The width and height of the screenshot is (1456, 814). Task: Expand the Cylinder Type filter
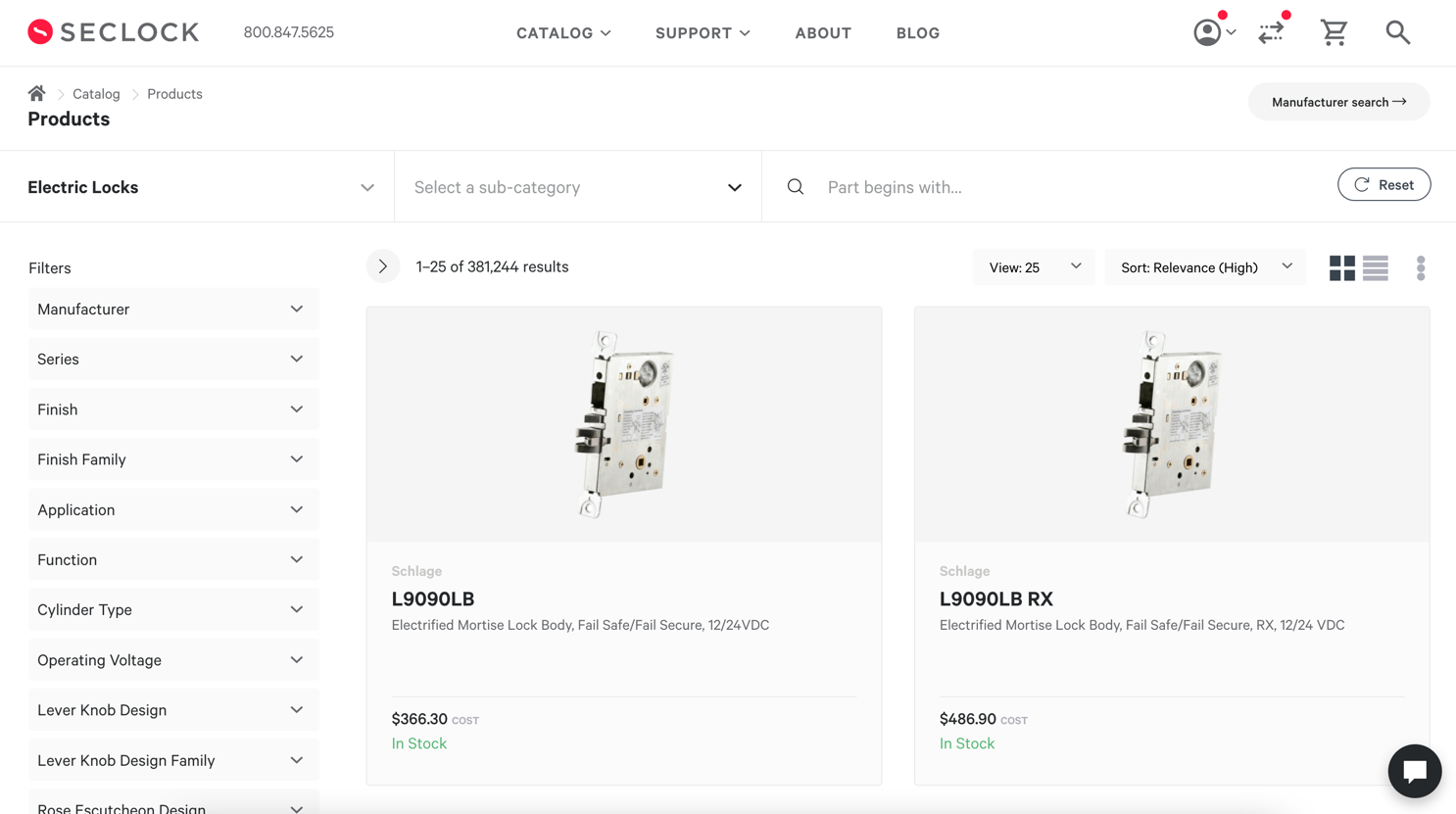coord(173,610)
